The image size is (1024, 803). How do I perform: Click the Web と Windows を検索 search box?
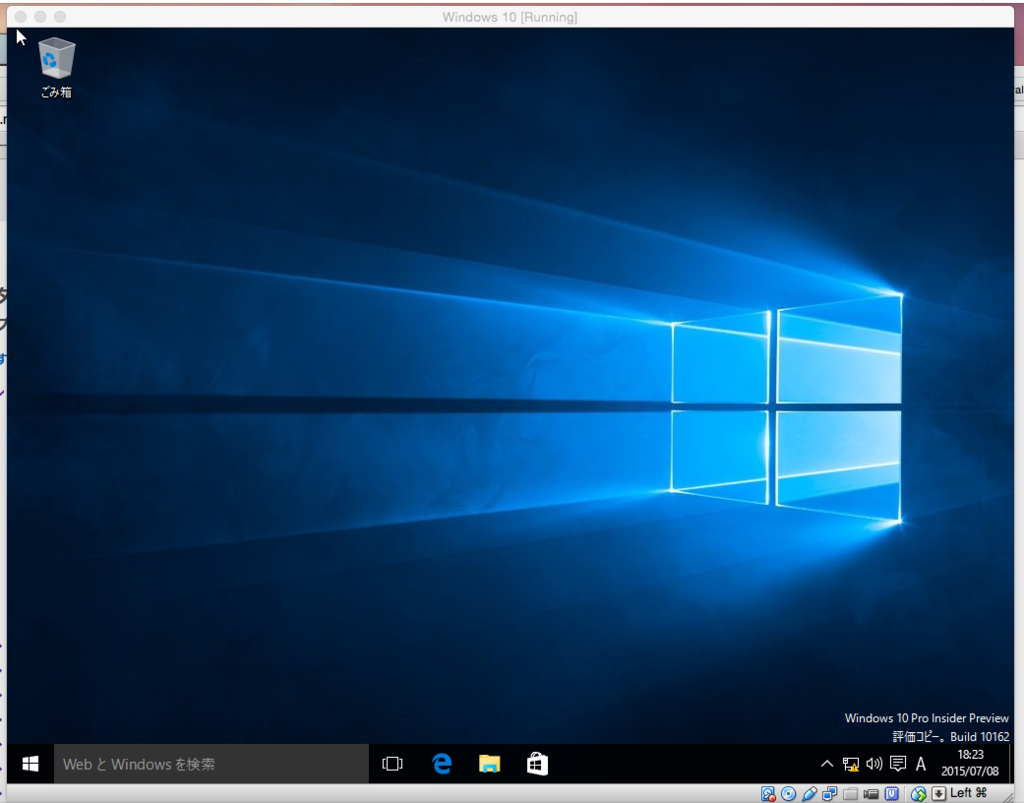coord(211,764)
